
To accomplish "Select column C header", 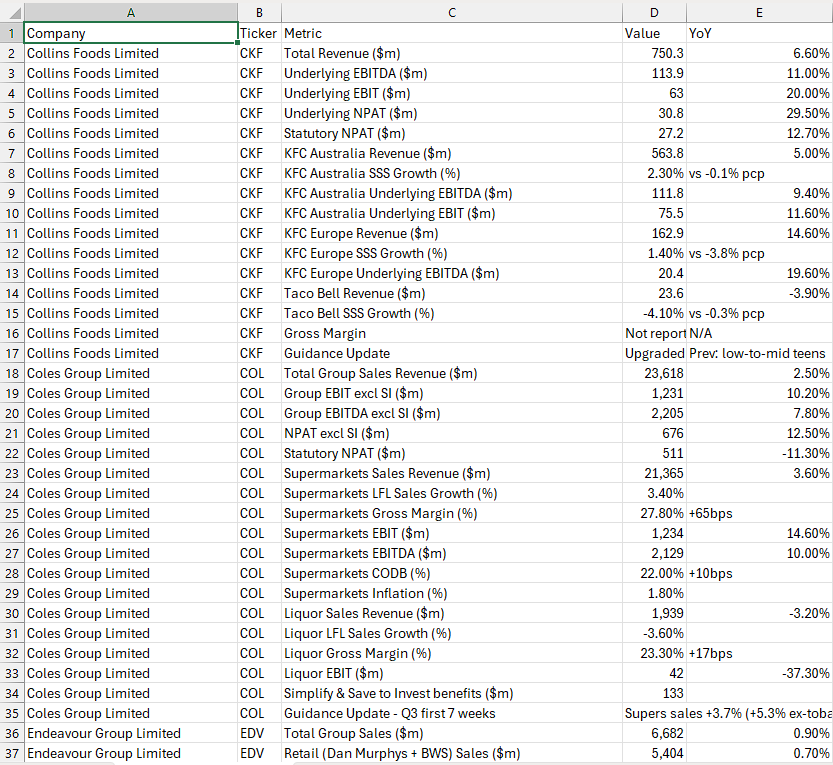I will [x=452, y=12].
